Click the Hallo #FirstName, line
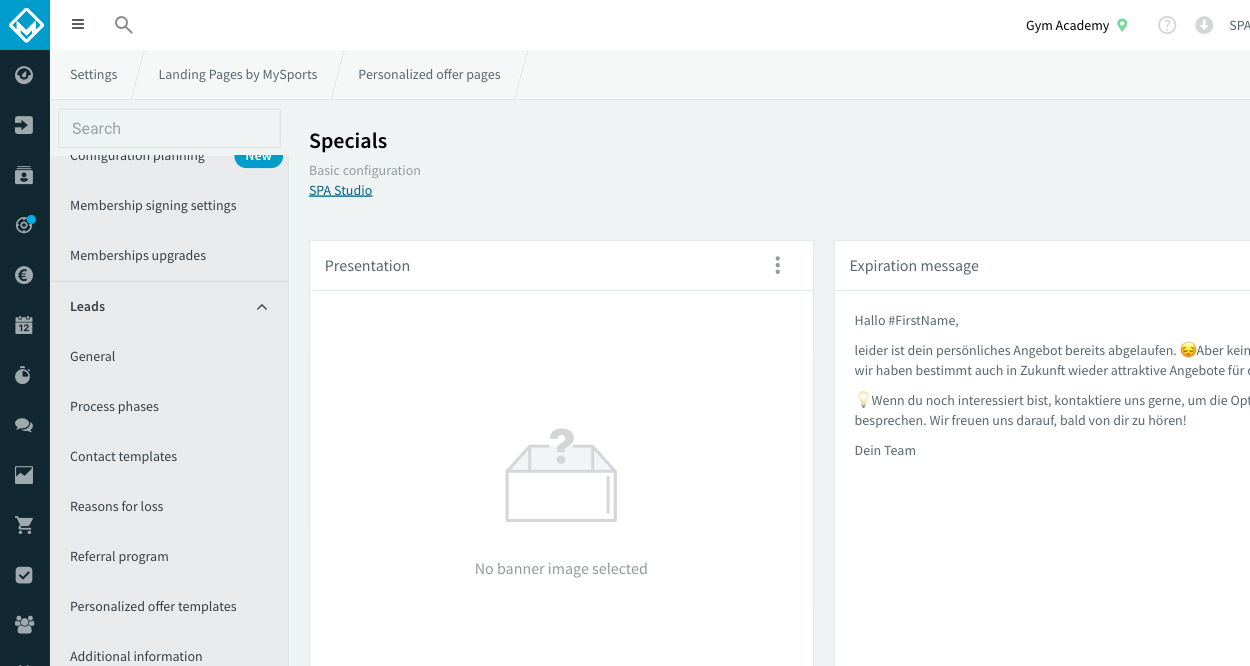1250x666 pixels. [x=906, y=320]
